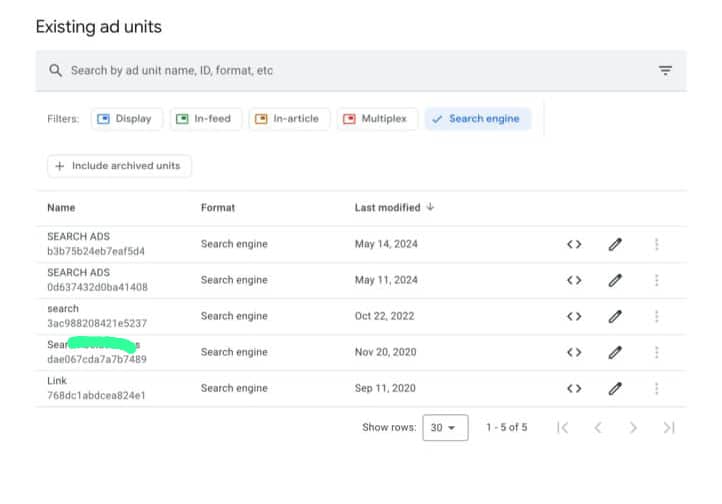
Task: Get code for the 'search' unit Oct 22, 2022
Action: click(x=574, y=316)
